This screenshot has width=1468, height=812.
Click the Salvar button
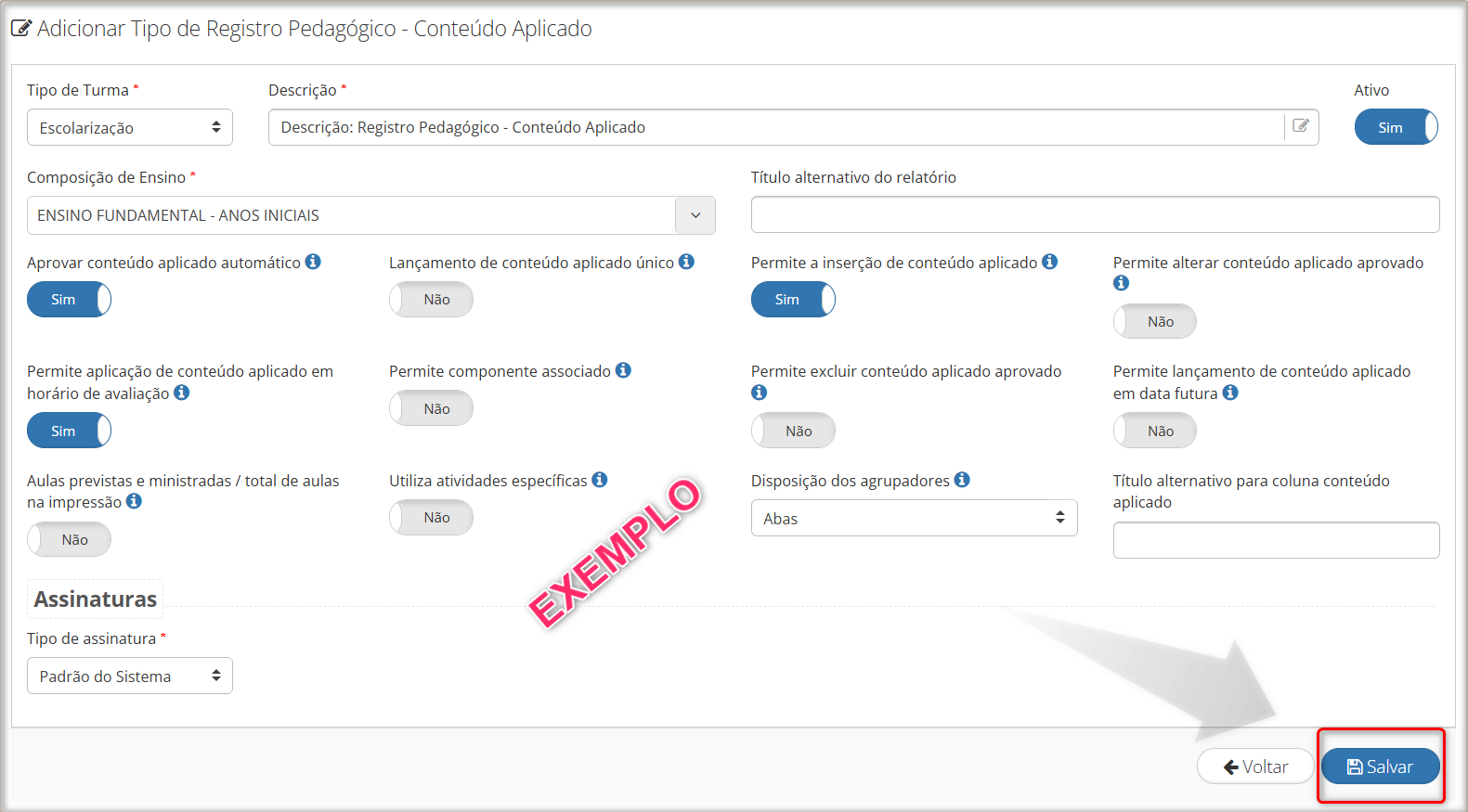coord(1380,767)
